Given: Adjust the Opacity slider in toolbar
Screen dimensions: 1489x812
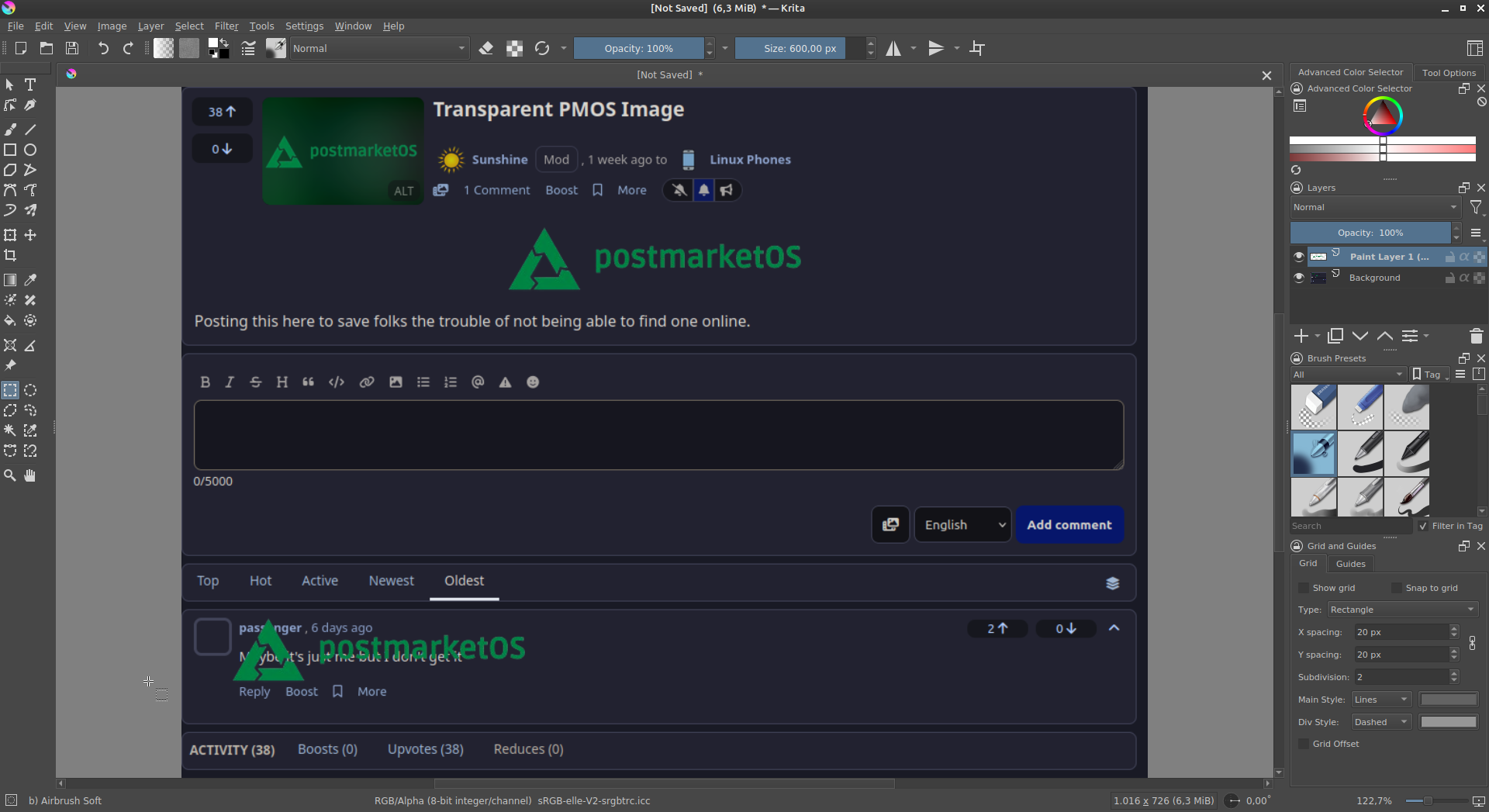Looking at the screenshot, I should point(638,48).
